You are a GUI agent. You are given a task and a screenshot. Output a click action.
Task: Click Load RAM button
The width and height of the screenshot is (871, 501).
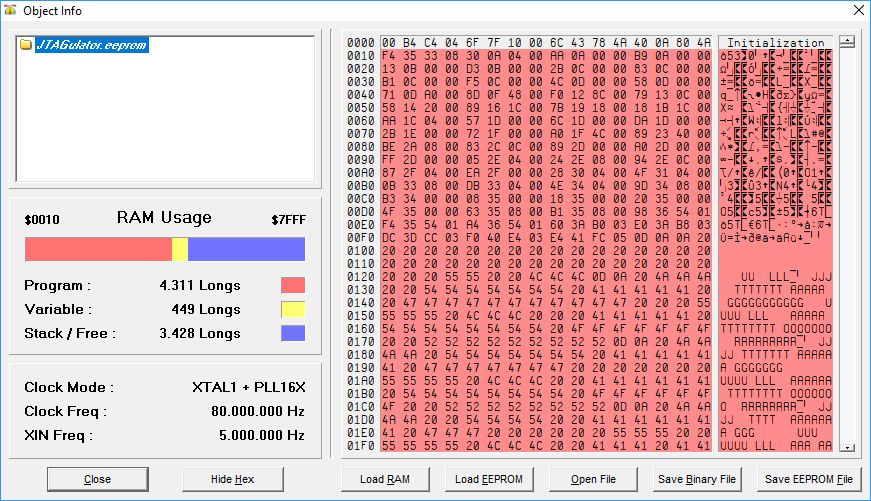click(x=385, y=479)
